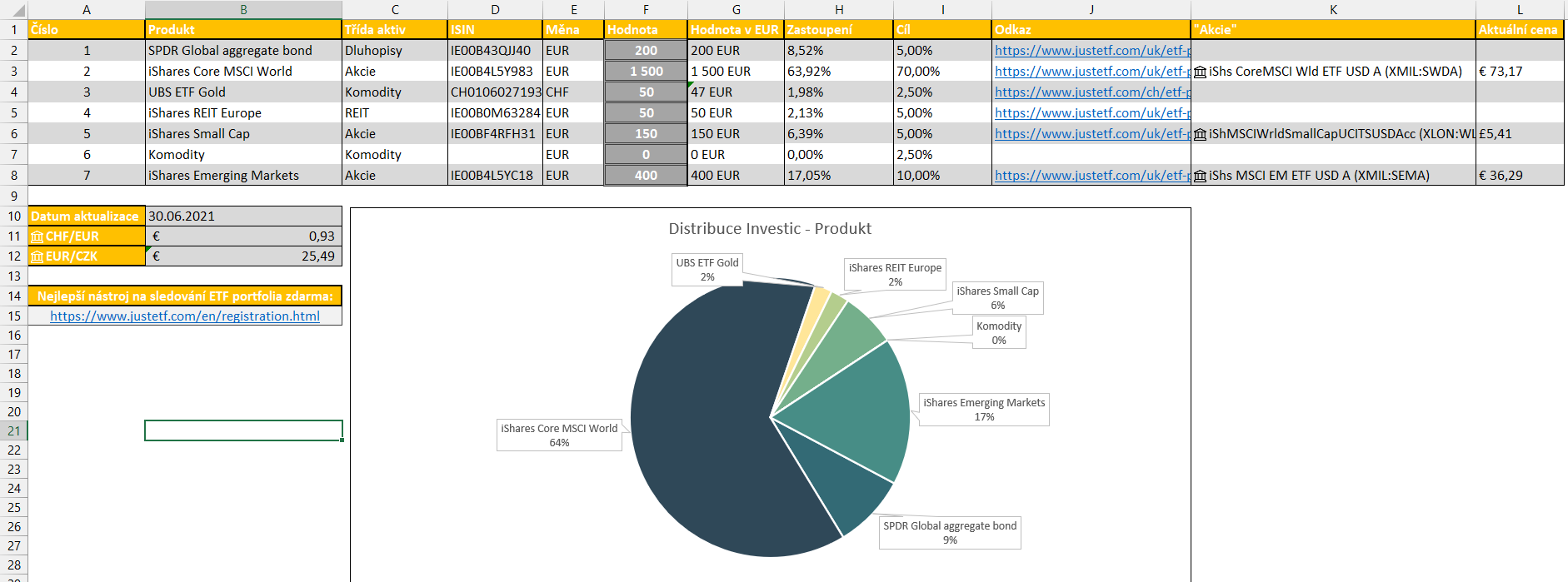The height and width of the screenshot is (582, 1568).
Task: Select the SPDR Global aggregate bond cell
Action: [x=243, y=51]
